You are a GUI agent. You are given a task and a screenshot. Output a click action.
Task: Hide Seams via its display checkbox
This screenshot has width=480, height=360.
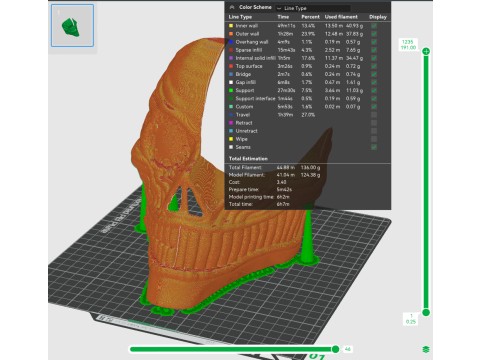(374, 147)
